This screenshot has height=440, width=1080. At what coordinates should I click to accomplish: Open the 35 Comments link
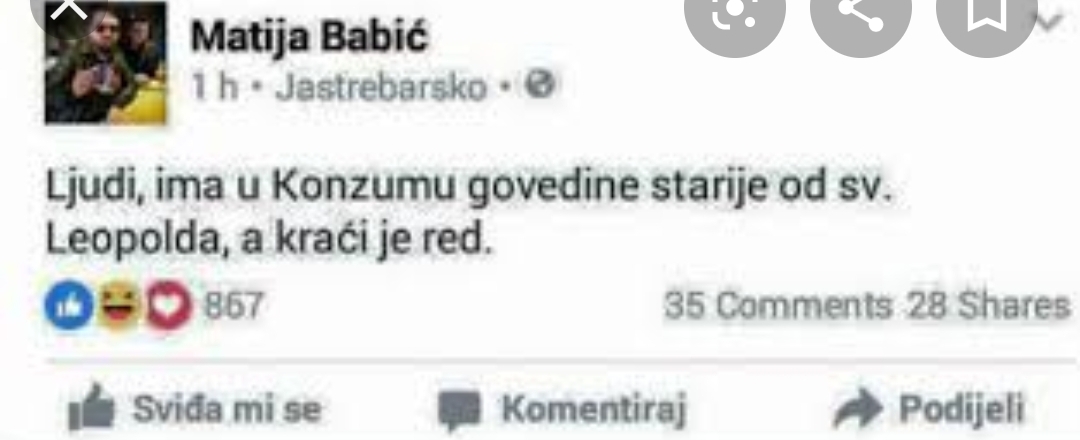tap(778, 305)
